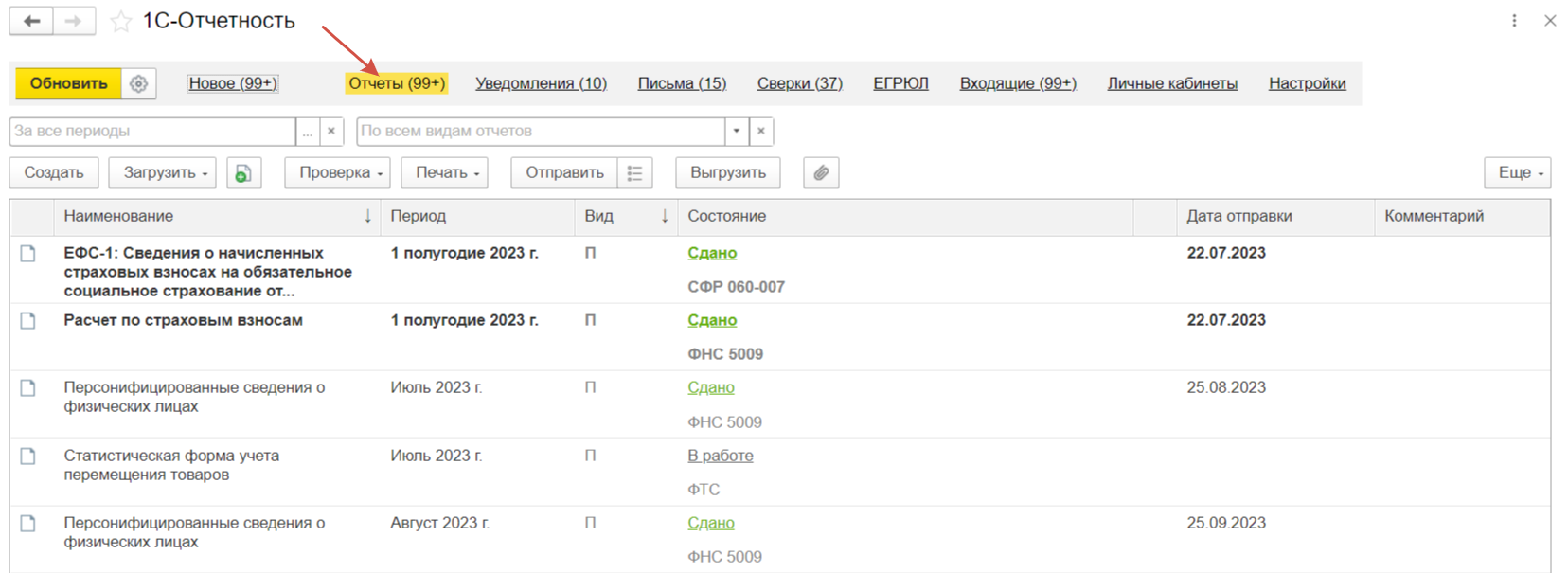
Task: Click the Комментарий column header
Action: coord(1462,216)
